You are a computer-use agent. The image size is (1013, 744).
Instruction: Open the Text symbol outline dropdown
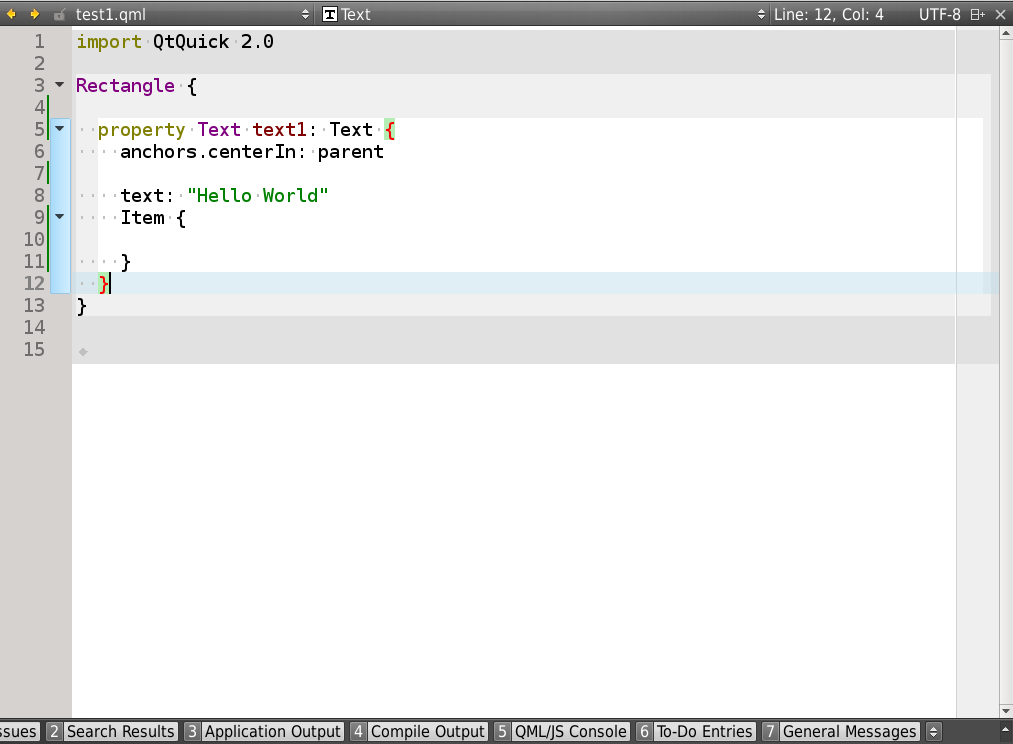click(761, 14)
